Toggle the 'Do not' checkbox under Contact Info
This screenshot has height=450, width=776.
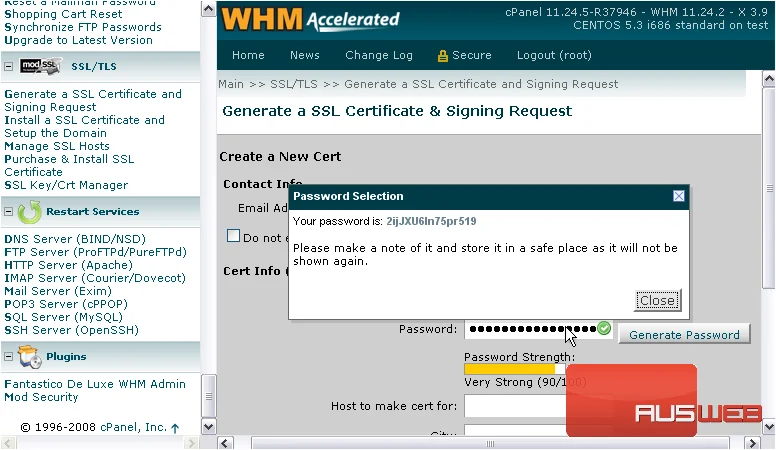(x=233, y=236)
